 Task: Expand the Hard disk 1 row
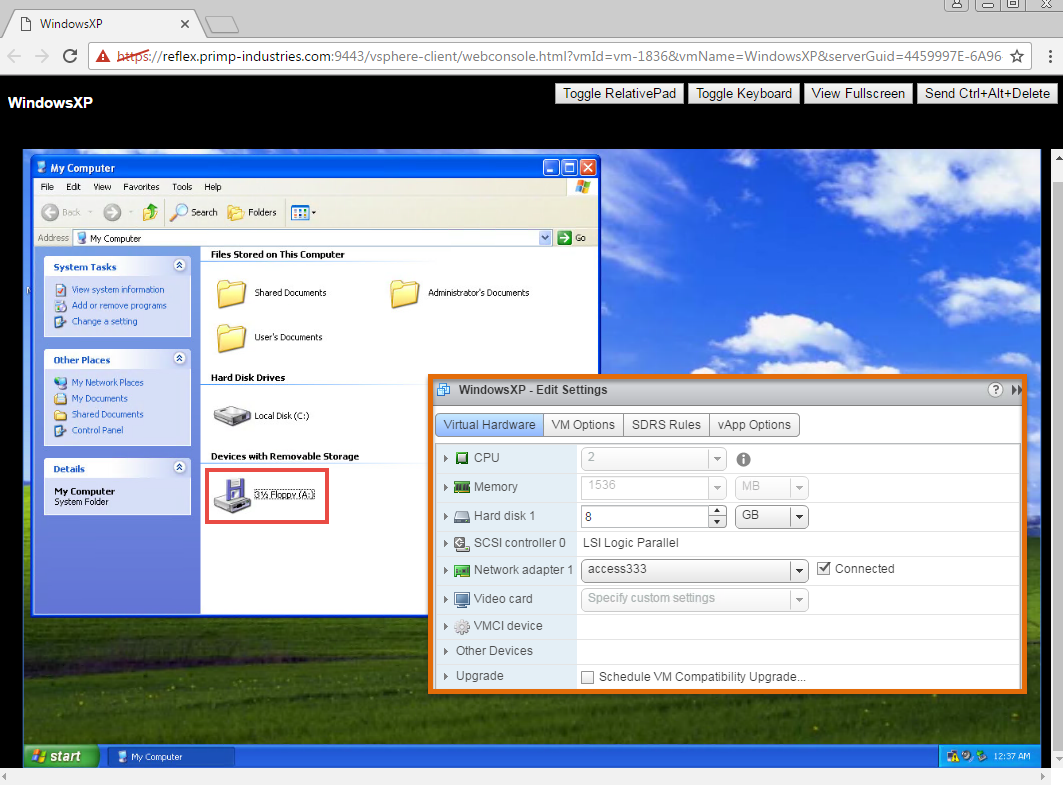tap(445, 517)
